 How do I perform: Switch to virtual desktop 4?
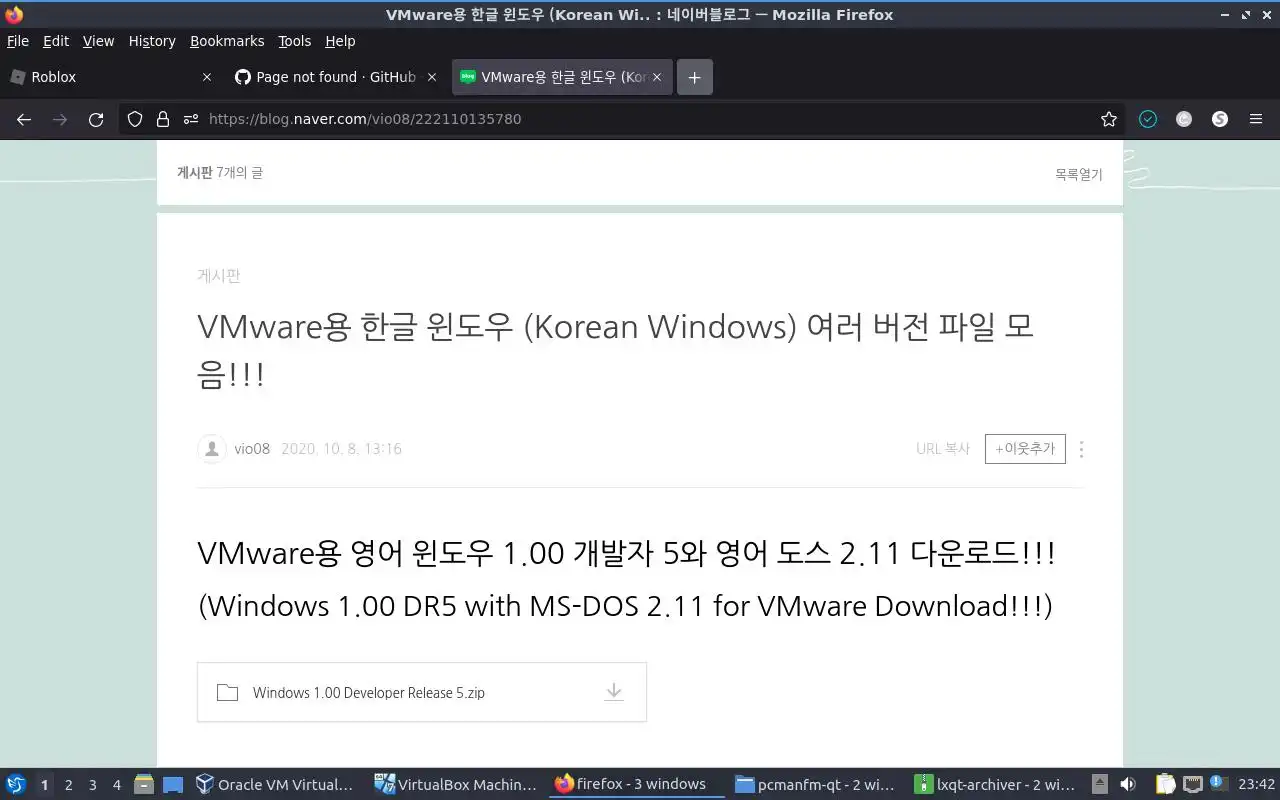click(116, 785)
